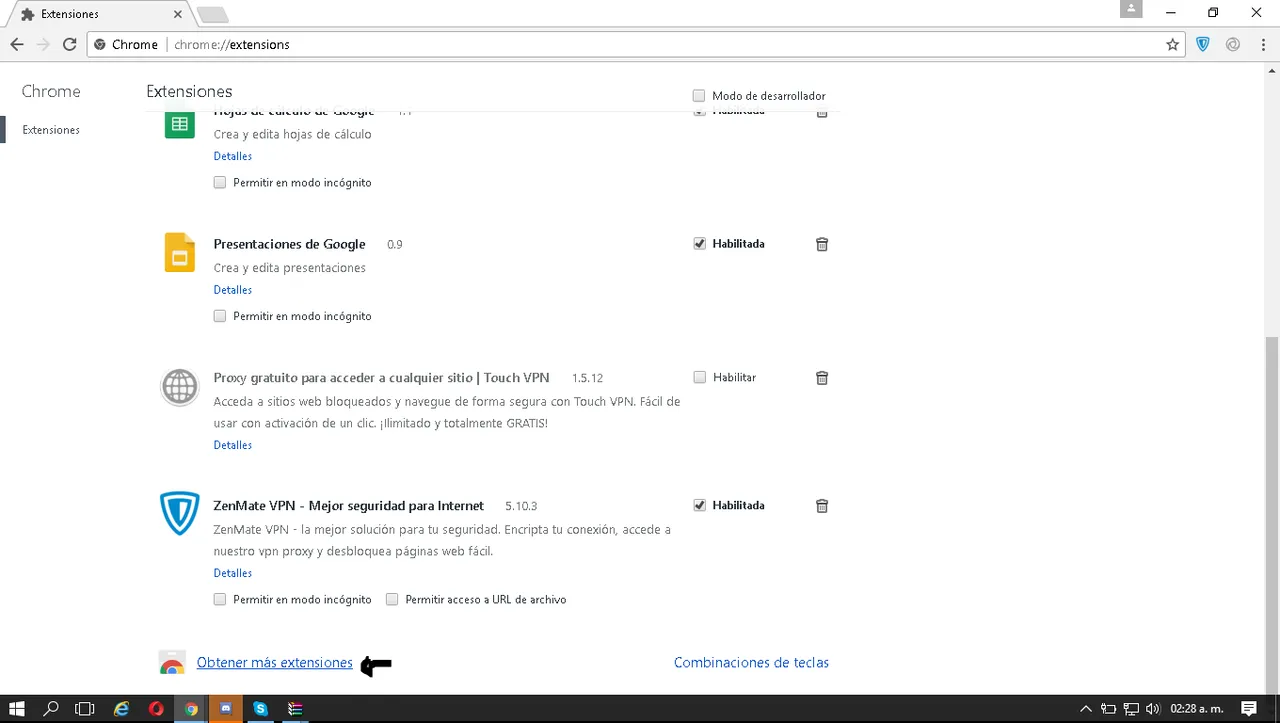This screenshot has width=1280, height=723.
Task: Click Obtener más extensiones link
Action: coord(275,663)
